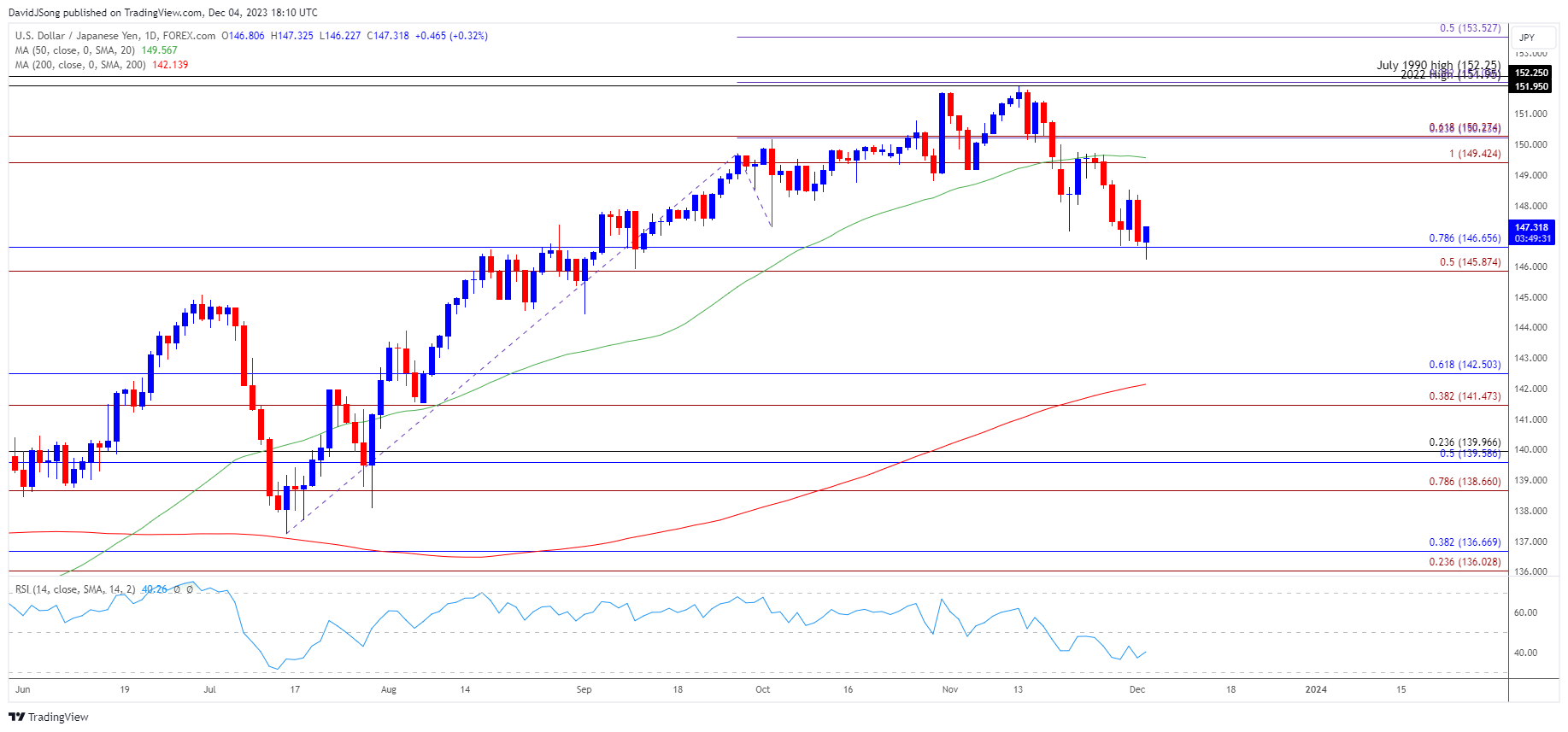This screenshot has width=1568, height=732.
Task: Click the close value C147.318 in header
Action: coord(388,36)
